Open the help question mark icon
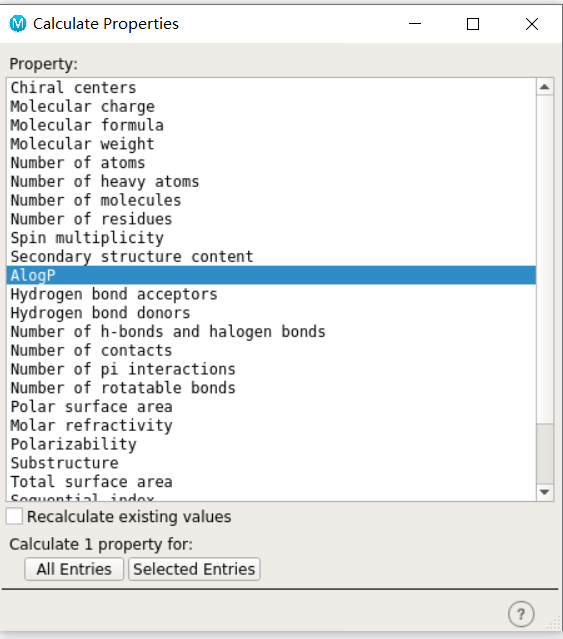This screenshot has height=639, width=563. [x=521, y=614]
